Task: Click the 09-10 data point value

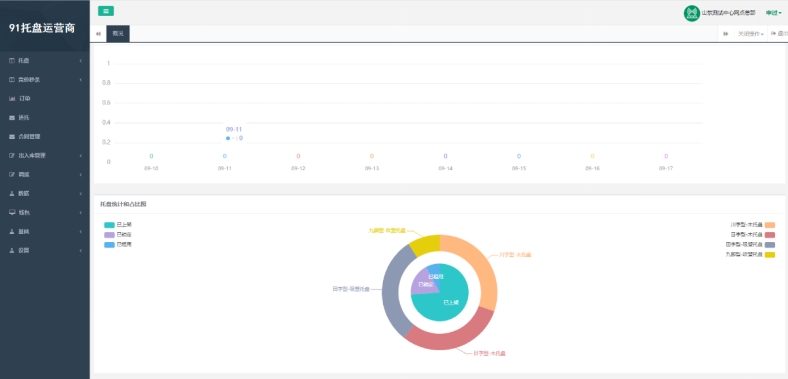Action: tap(151, 156)
